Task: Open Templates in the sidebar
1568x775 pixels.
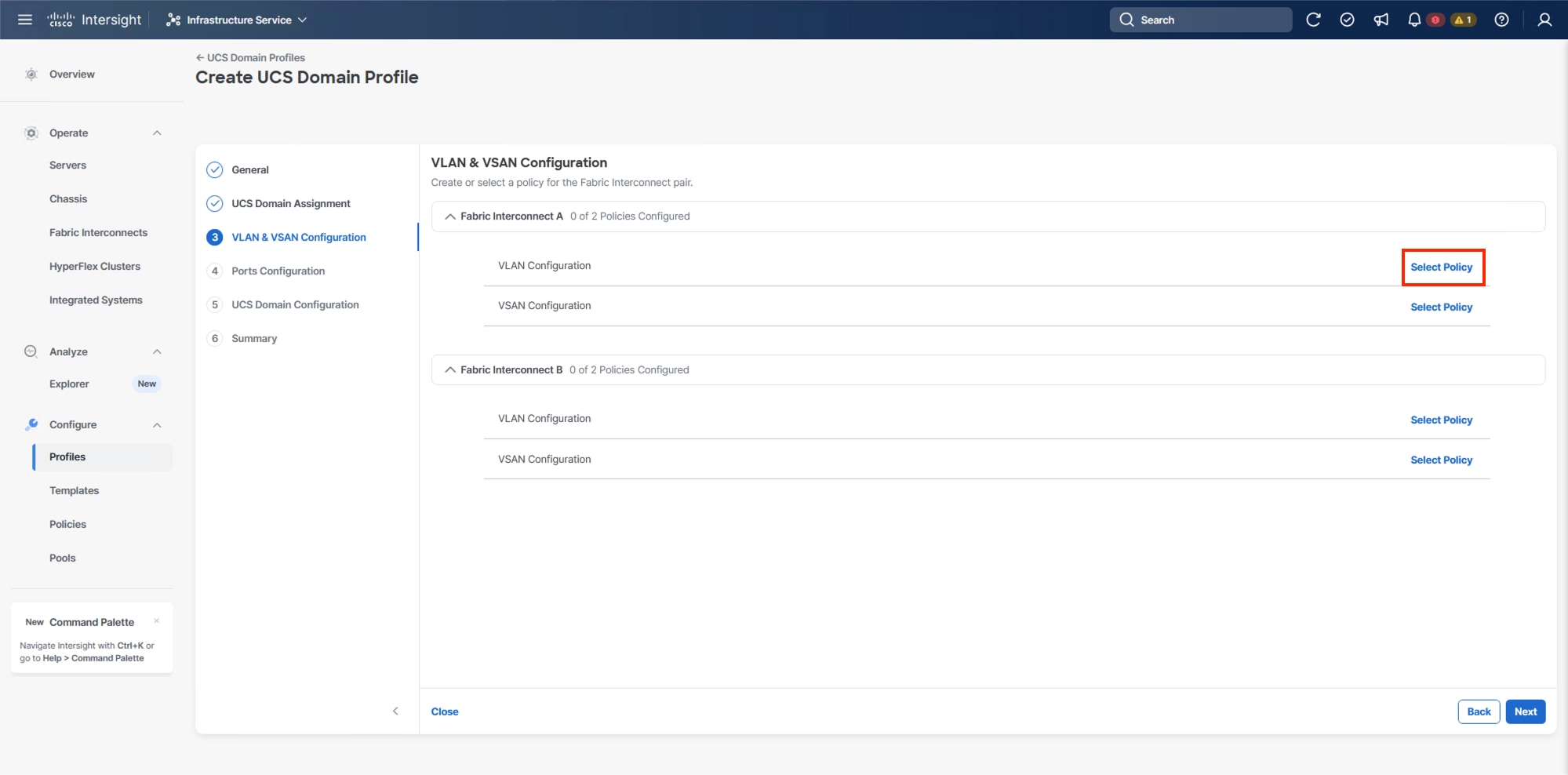Action: pos(74,490)
